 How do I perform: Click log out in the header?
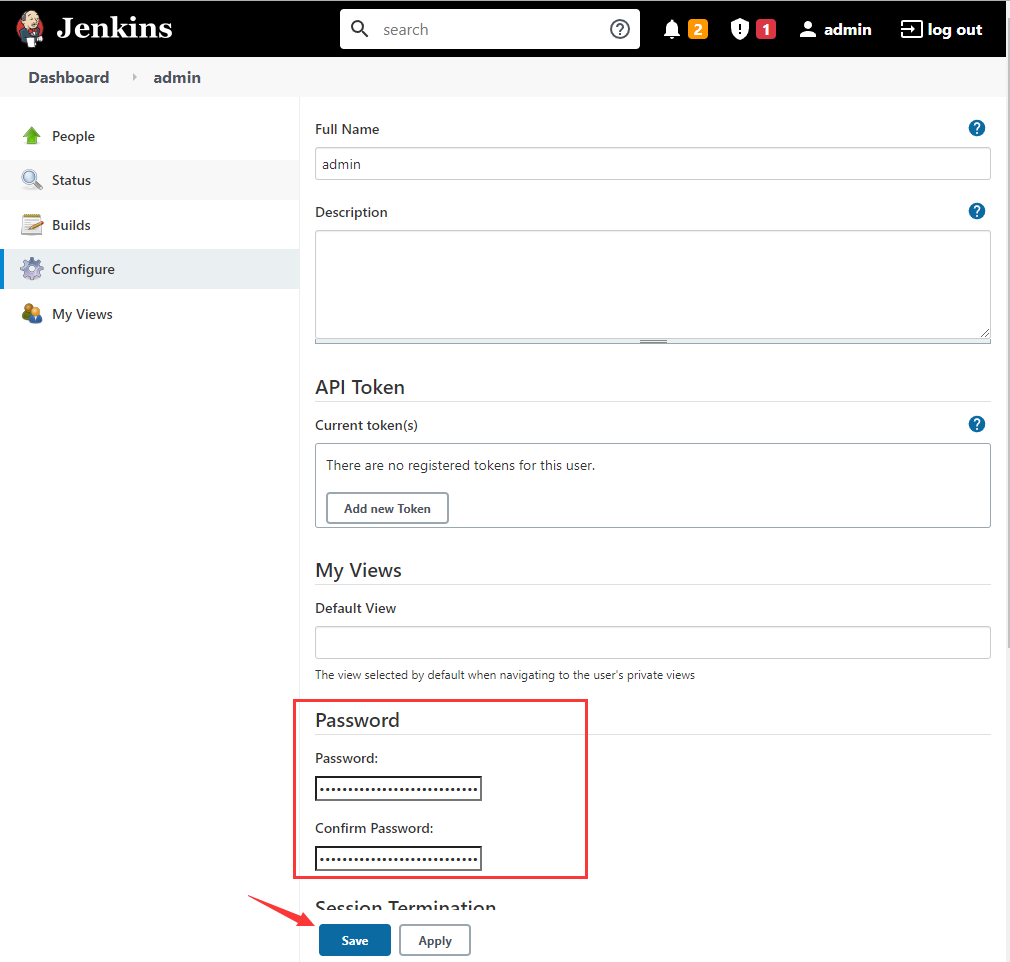(x=941, y=29)
